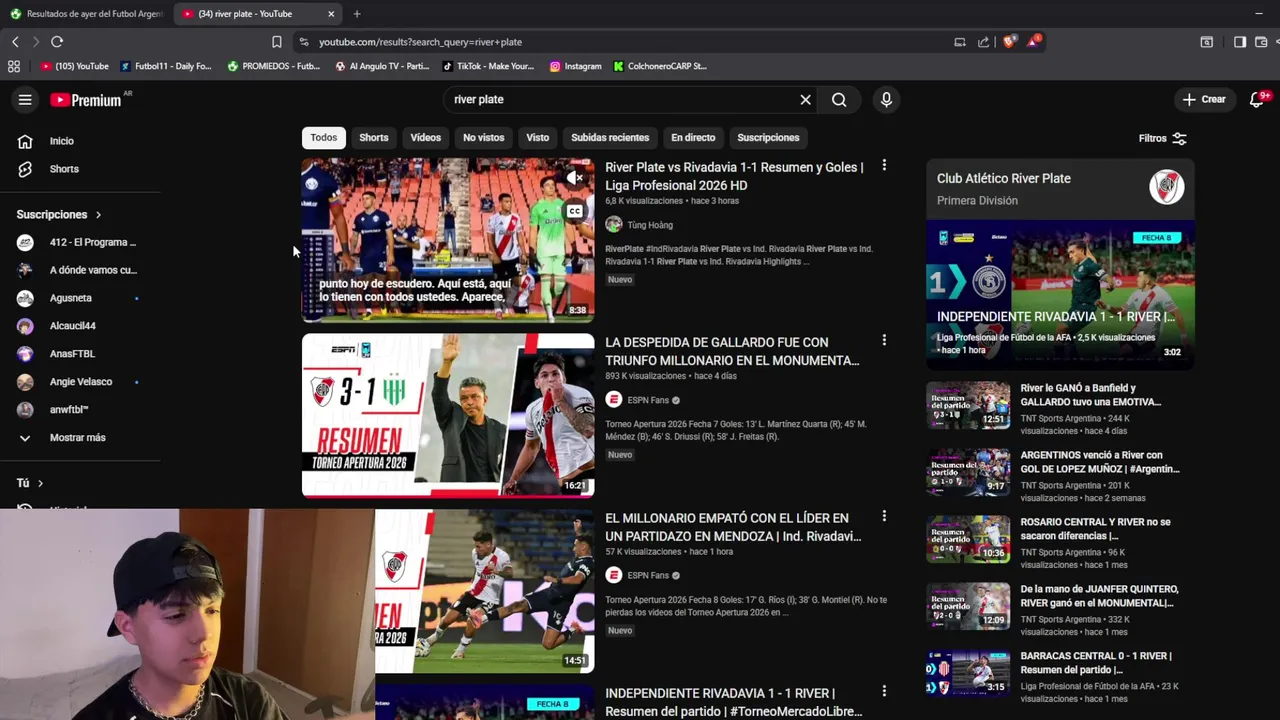Select the Visto filter chip
The width and height of the screenshot is (1280, 720).
point(538,138)
